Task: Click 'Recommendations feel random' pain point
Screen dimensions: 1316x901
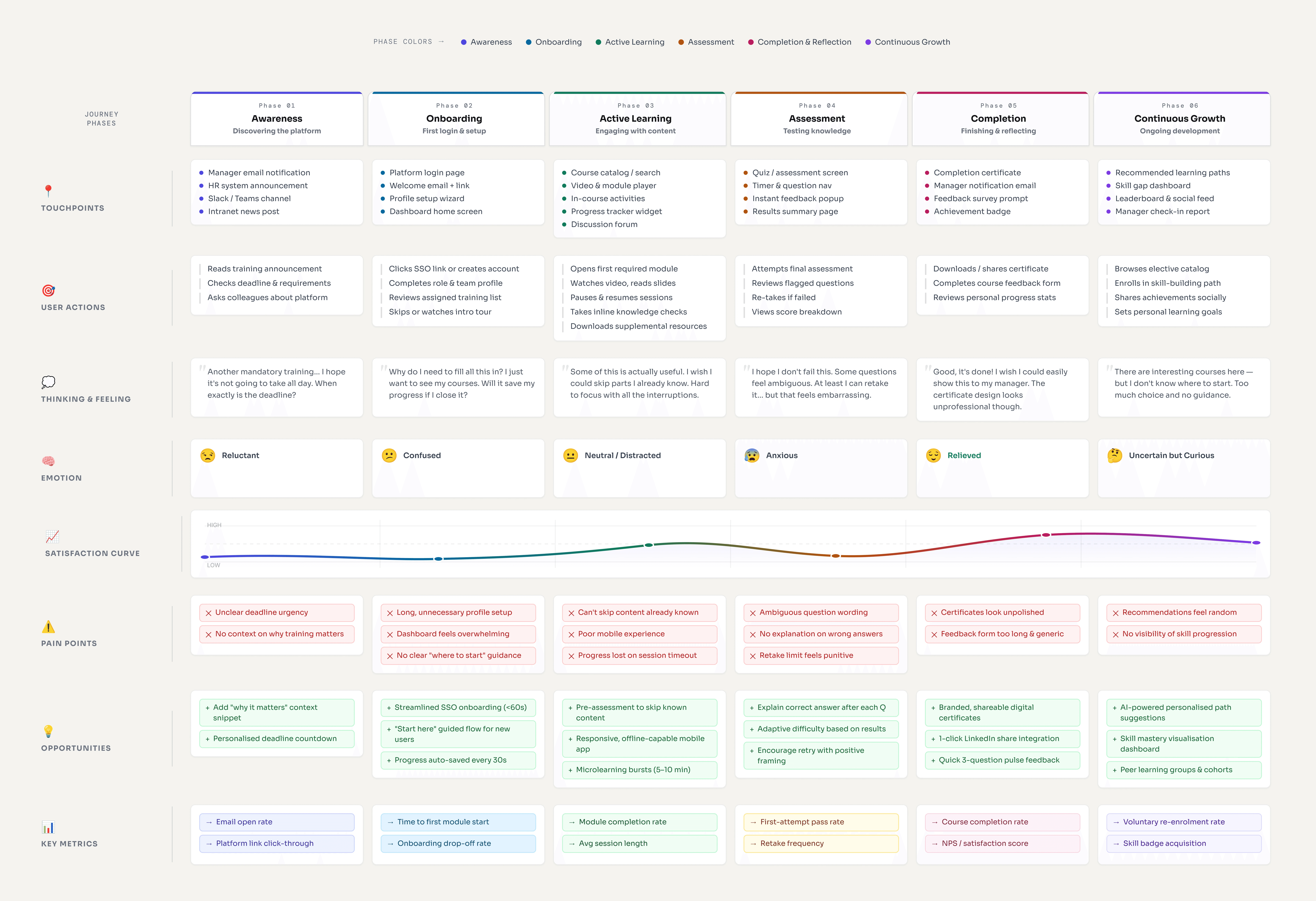Action: (x=1184, y=612)
